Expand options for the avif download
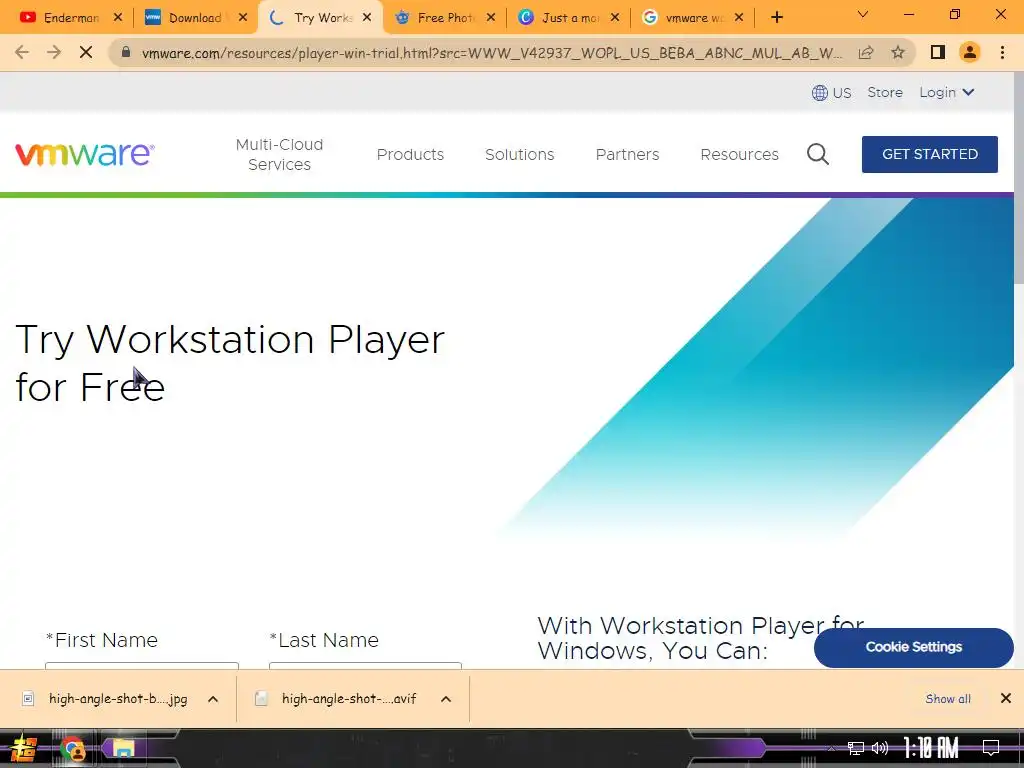The height and width of the screenshot is (768, 1024). pyautogui.click(x=446, y=699)
